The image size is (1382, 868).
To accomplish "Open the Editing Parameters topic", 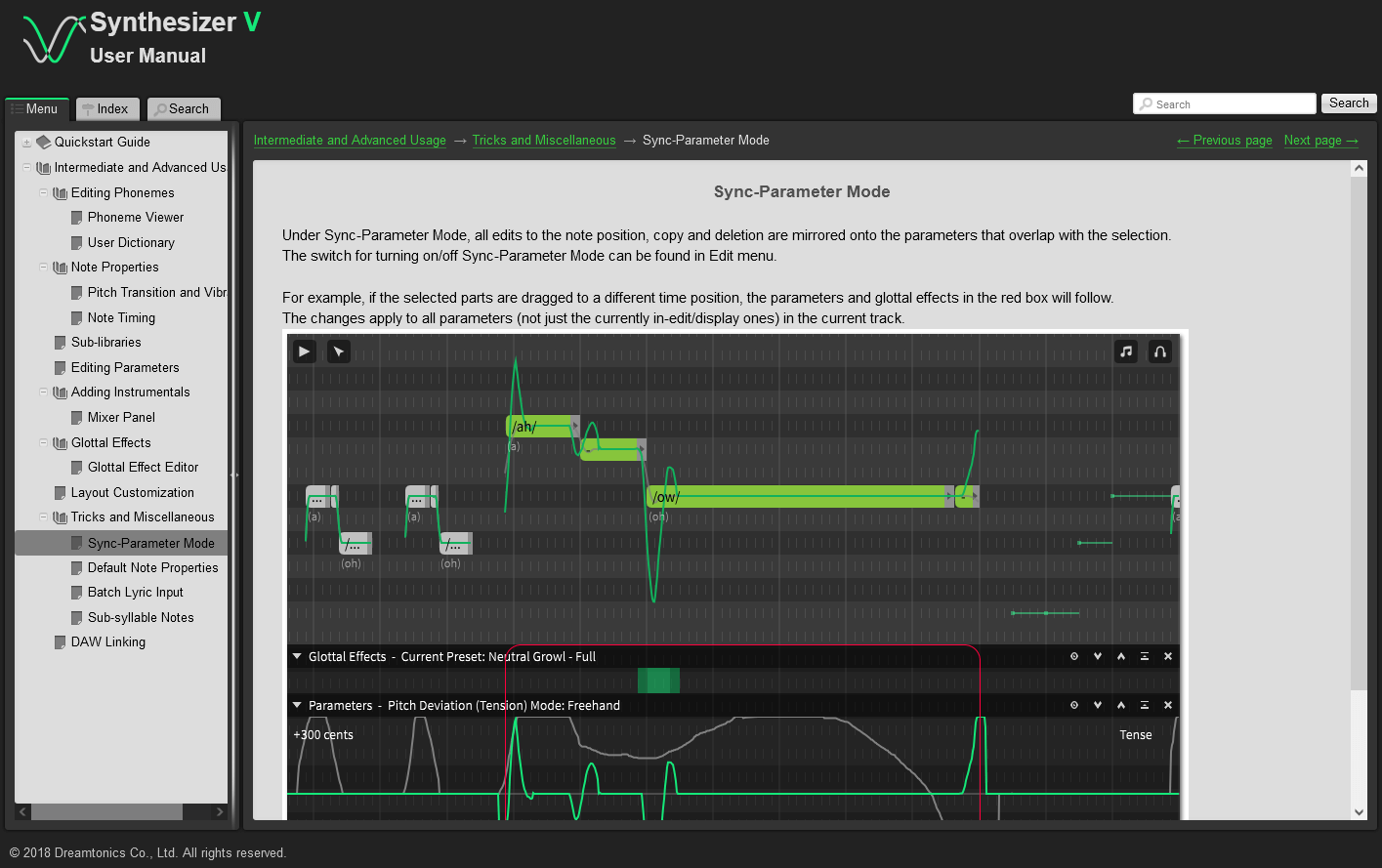I will [125, 368].
